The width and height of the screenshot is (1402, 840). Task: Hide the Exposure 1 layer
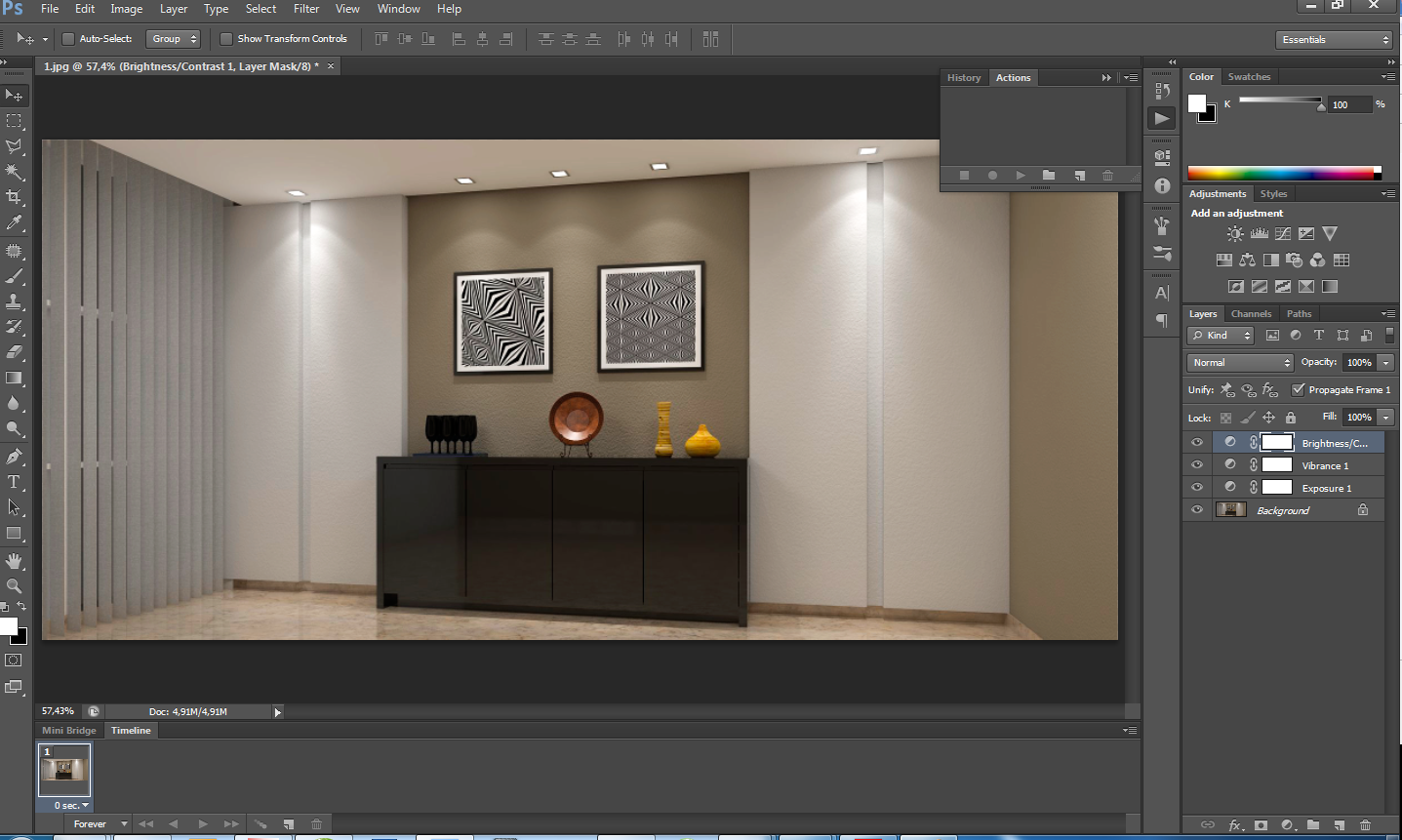(x=1197, y=487)
